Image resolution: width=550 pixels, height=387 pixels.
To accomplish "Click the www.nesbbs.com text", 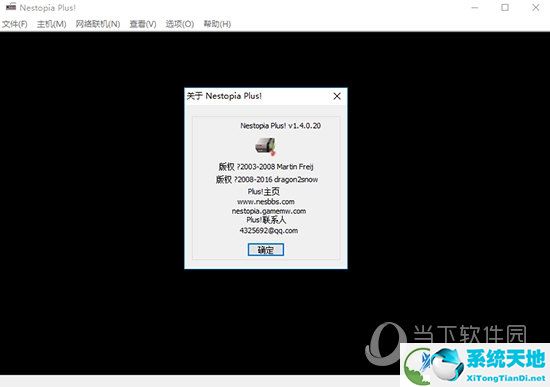I will click(x=266, y=202).
